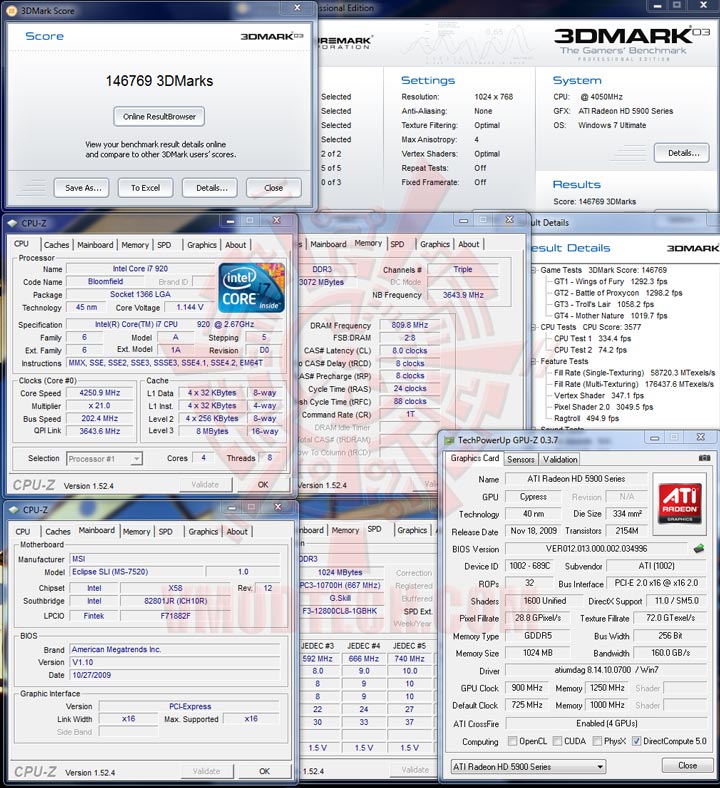Close the 3DMark Score dialog via Close button

coord(273,188)
